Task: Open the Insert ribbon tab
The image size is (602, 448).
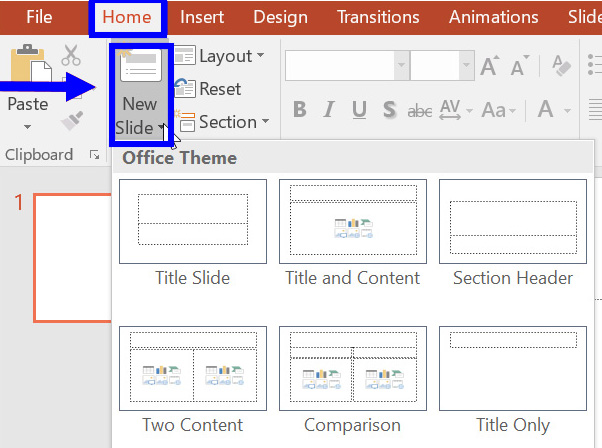Action: (x=202, y=17)
